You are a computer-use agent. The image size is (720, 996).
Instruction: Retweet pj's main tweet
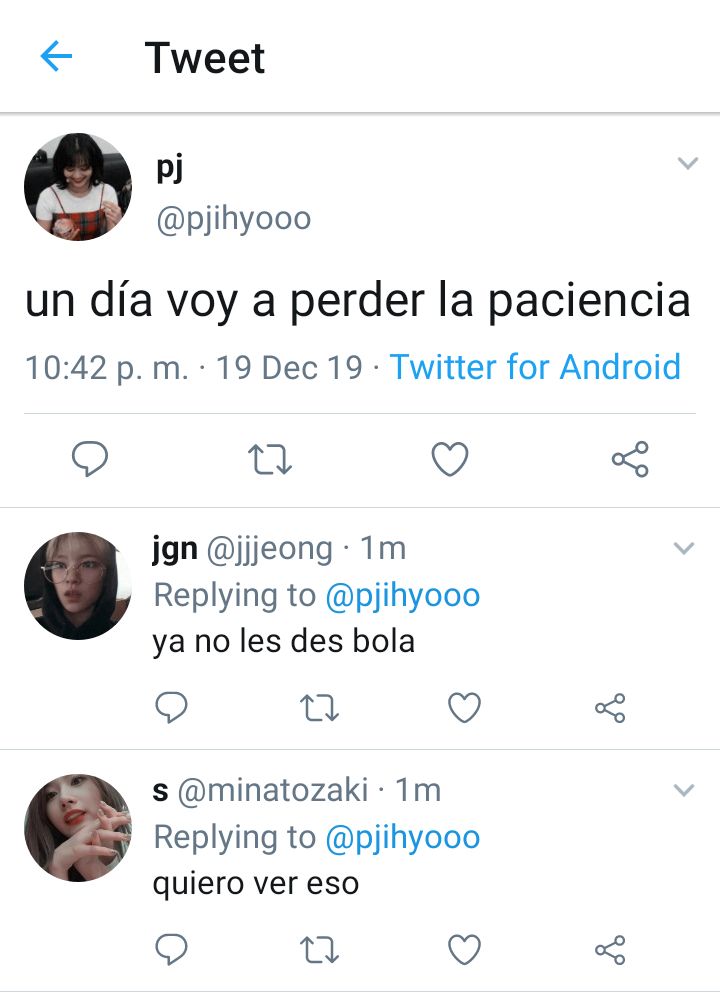(x=269, y=459)
